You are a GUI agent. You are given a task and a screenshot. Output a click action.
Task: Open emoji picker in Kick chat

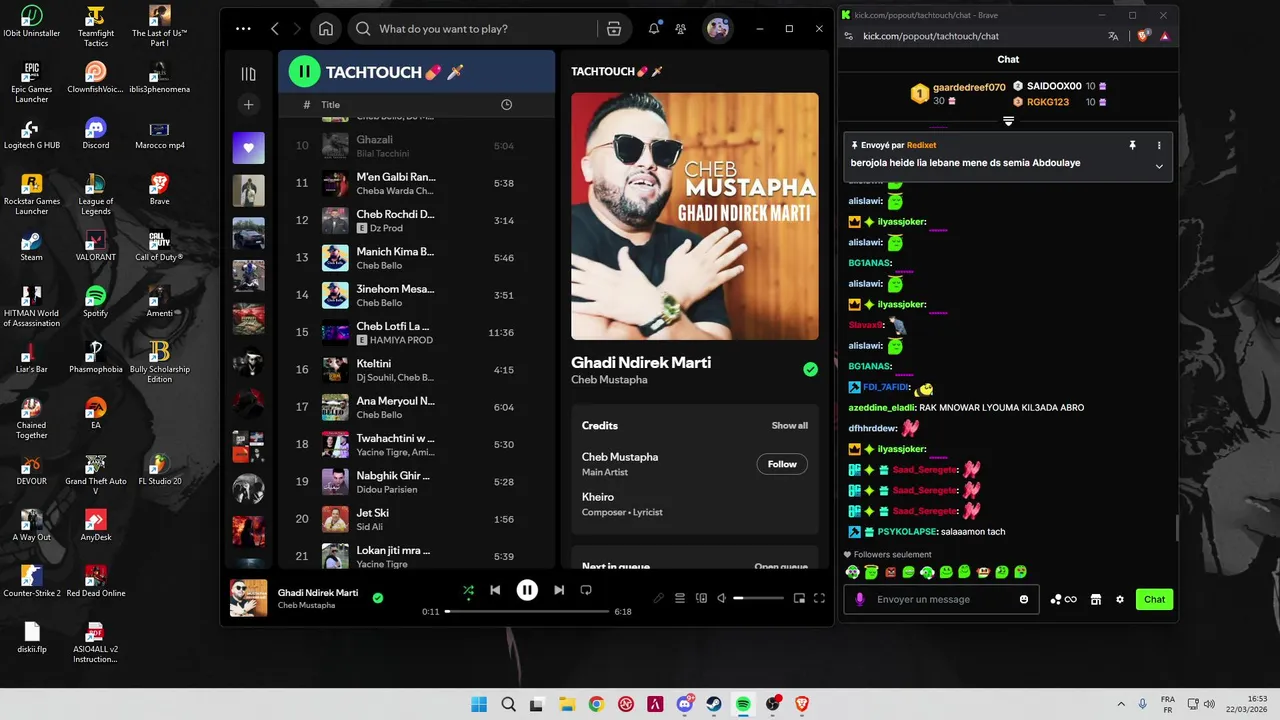tap(1024, 599)
